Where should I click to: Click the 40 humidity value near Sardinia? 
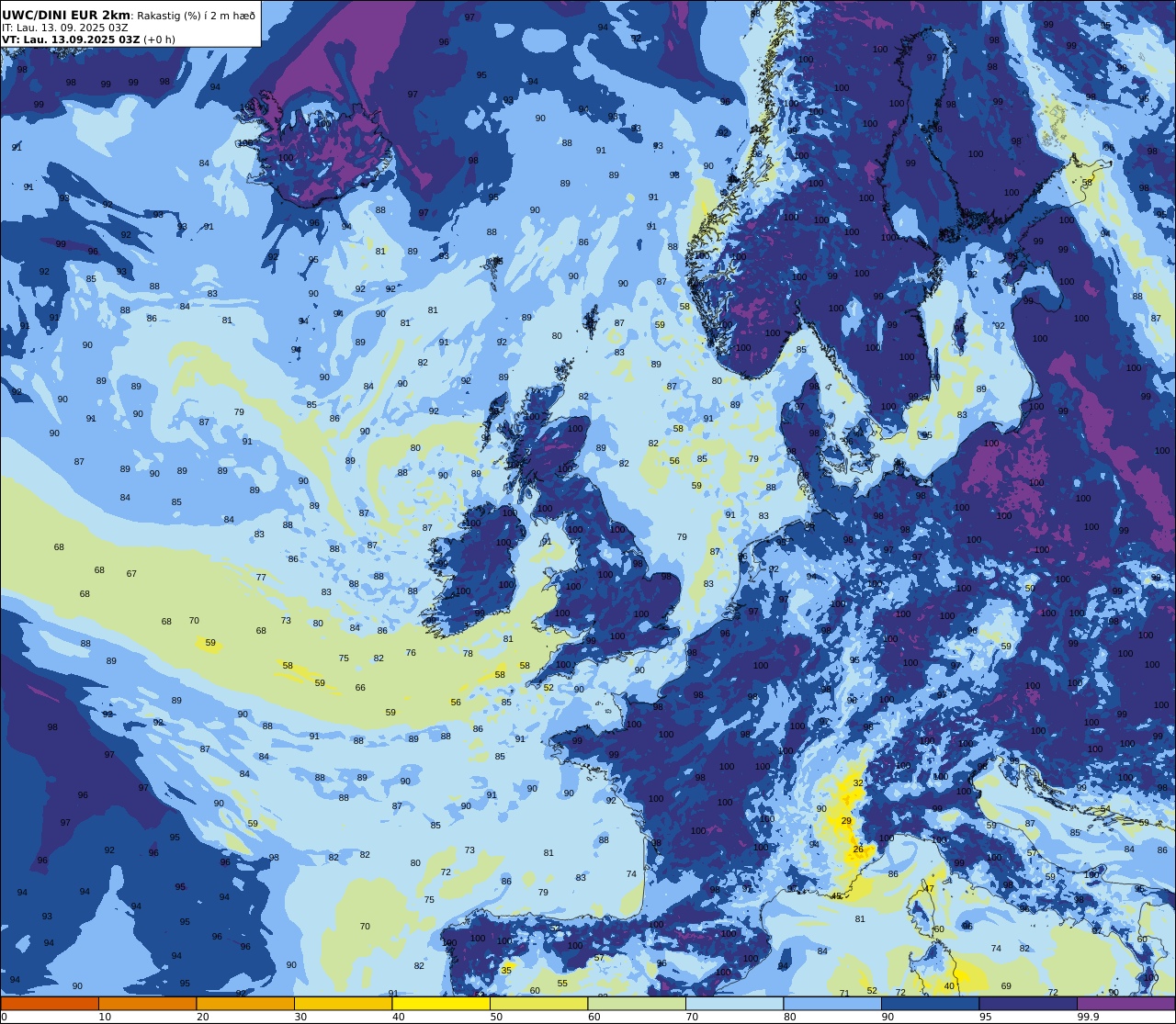(949, 985)
